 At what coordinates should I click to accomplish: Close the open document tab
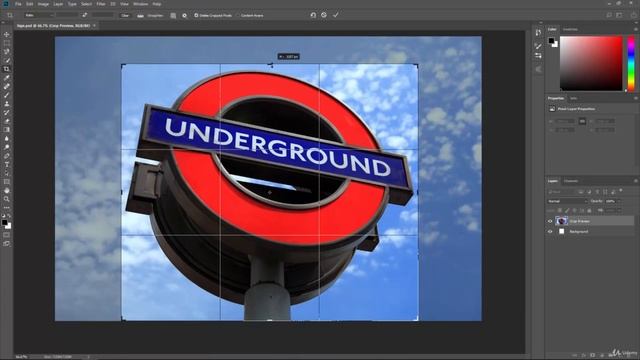[95, 25]
